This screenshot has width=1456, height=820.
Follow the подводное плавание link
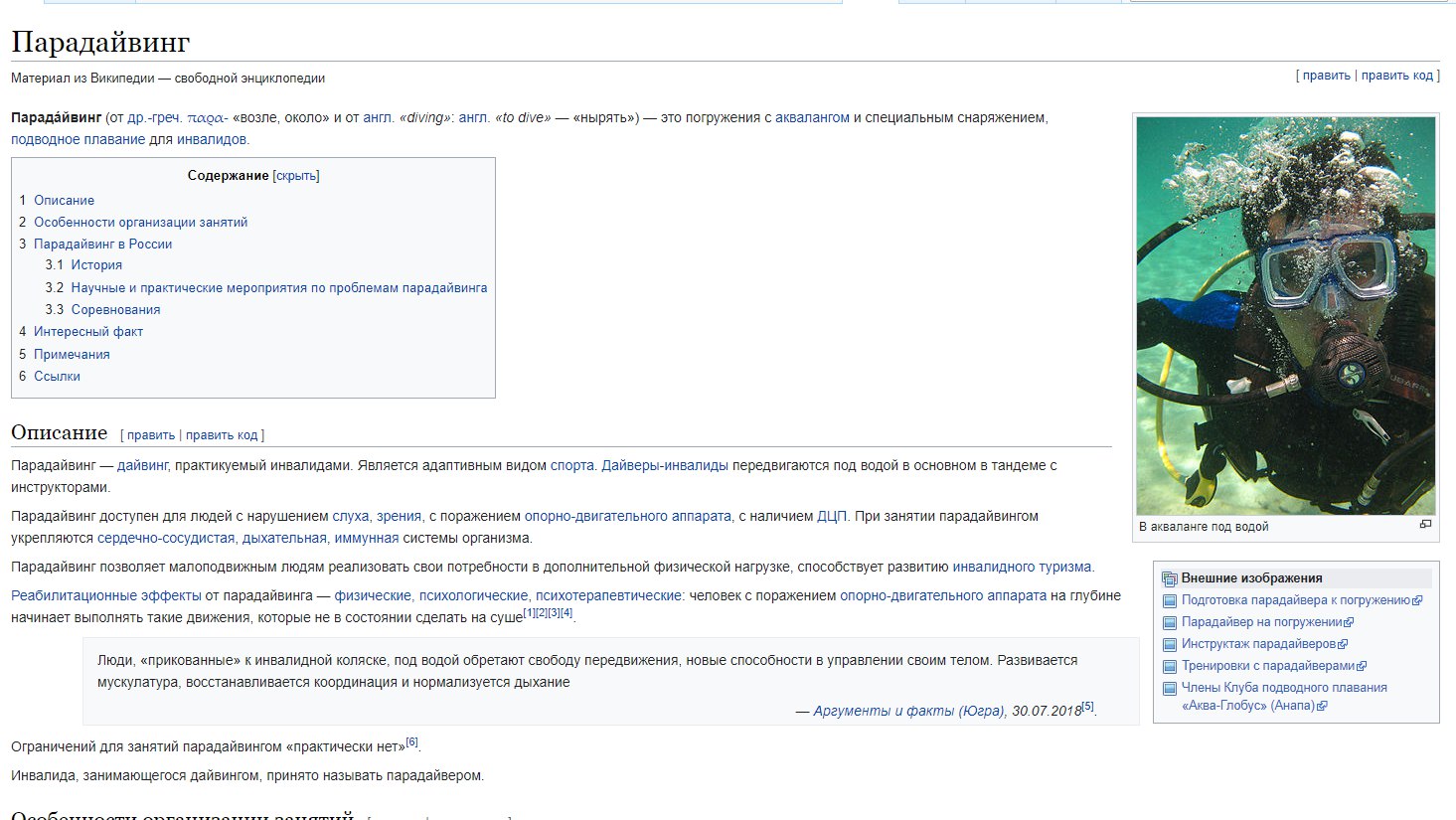(x=78, y=139)
